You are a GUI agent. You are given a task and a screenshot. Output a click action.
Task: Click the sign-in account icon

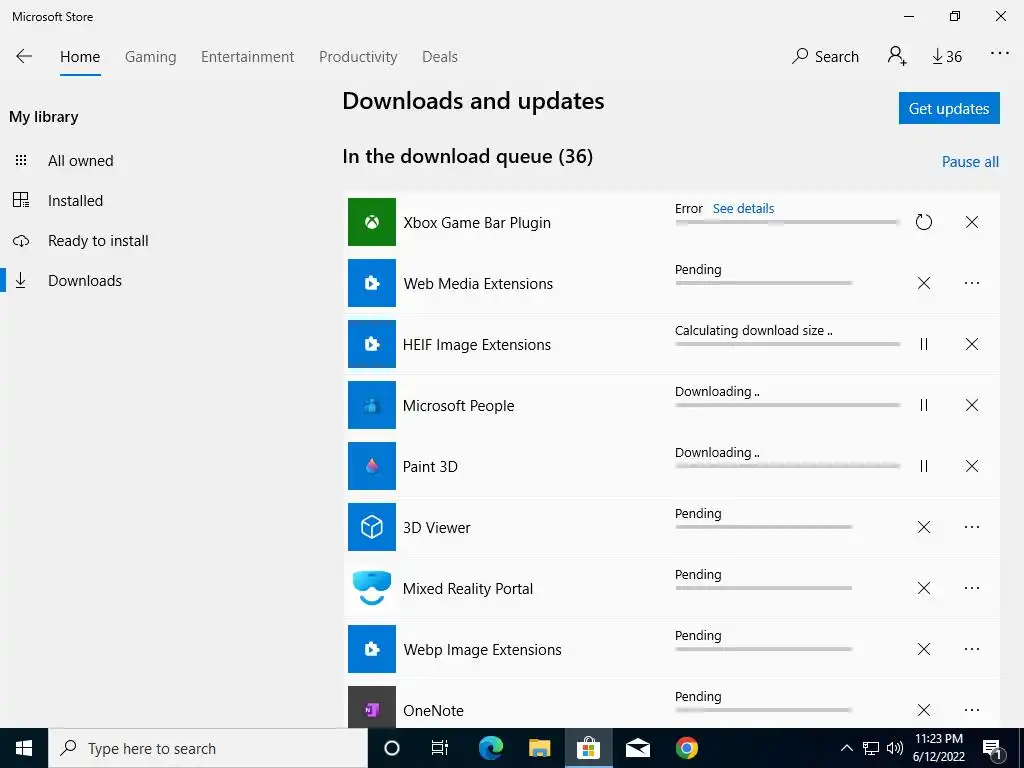[897, 56]
